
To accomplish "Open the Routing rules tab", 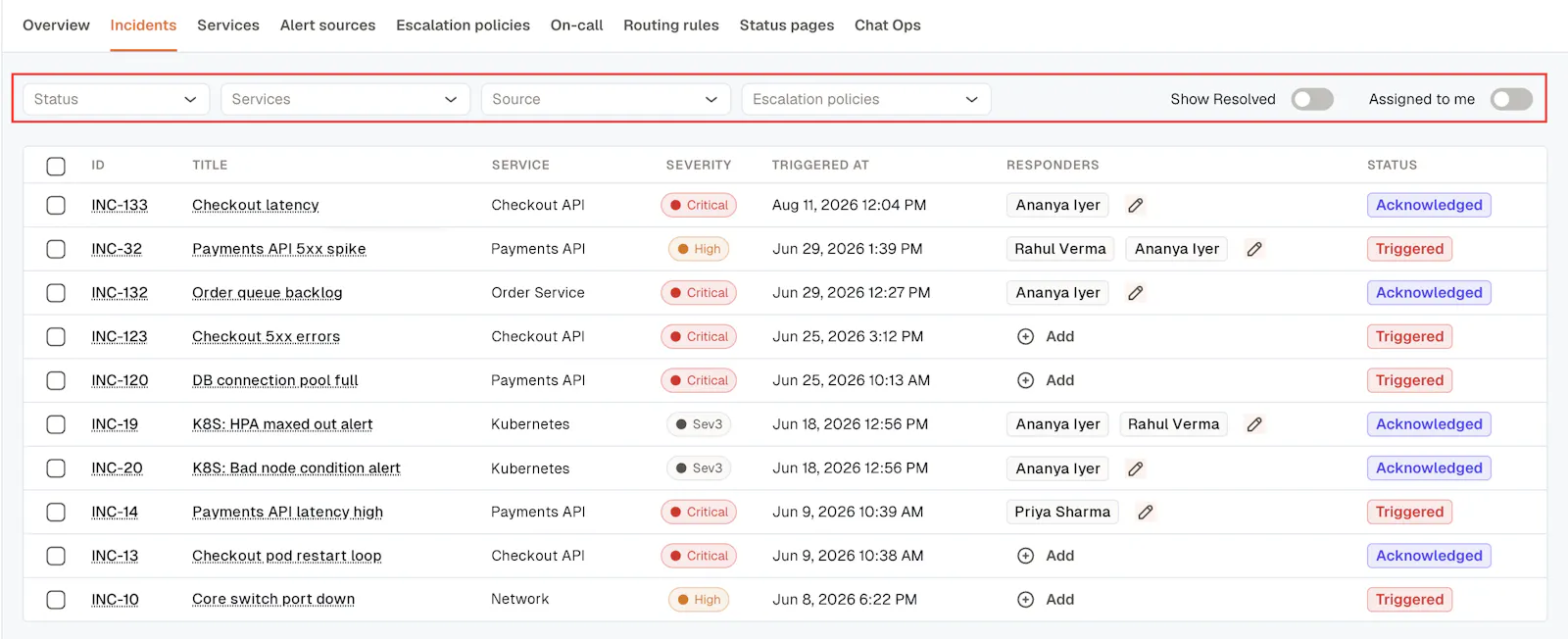I will click(x=671, y=25).
